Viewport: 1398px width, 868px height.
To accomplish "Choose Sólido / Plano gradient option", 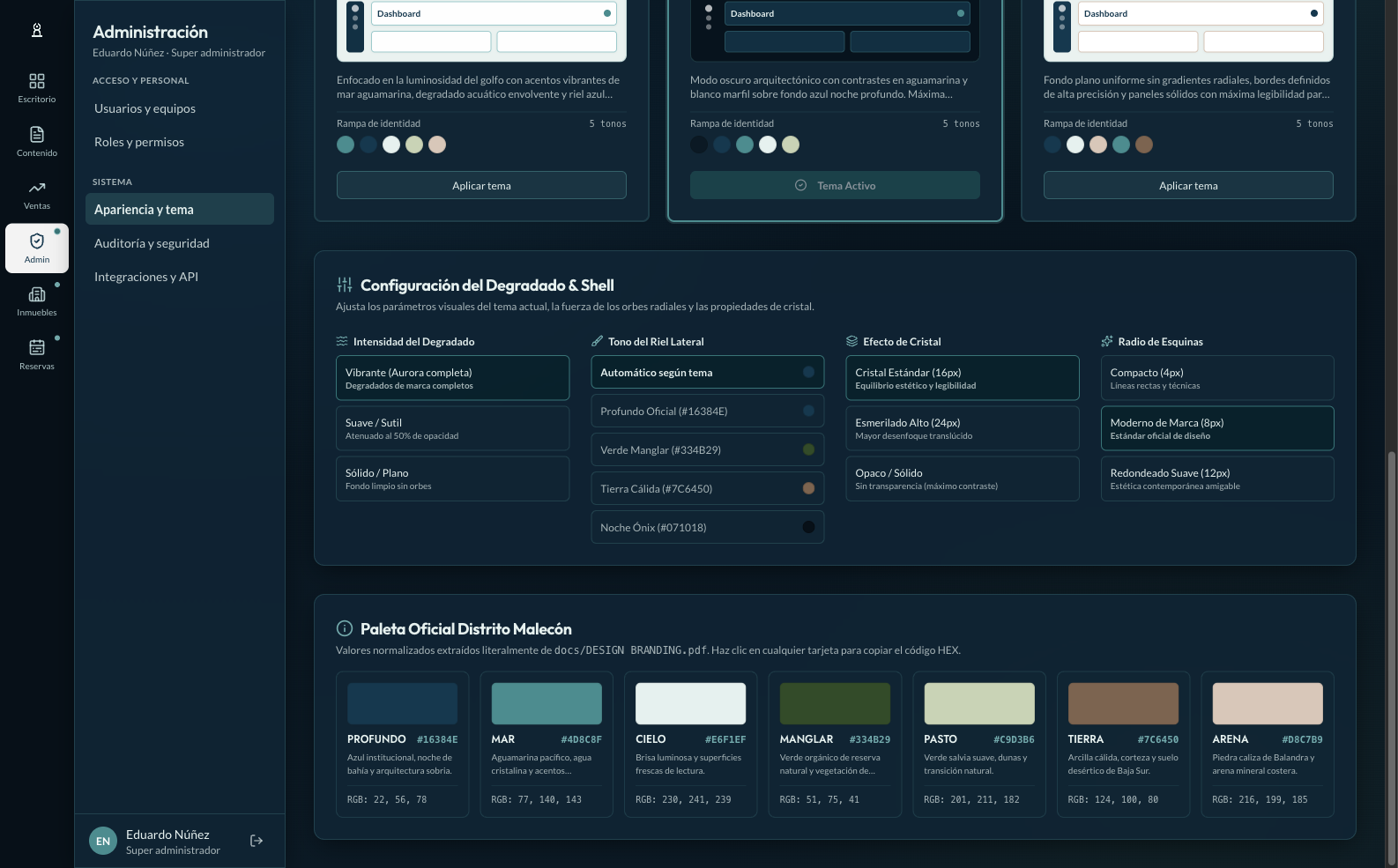I will point(452,479).
